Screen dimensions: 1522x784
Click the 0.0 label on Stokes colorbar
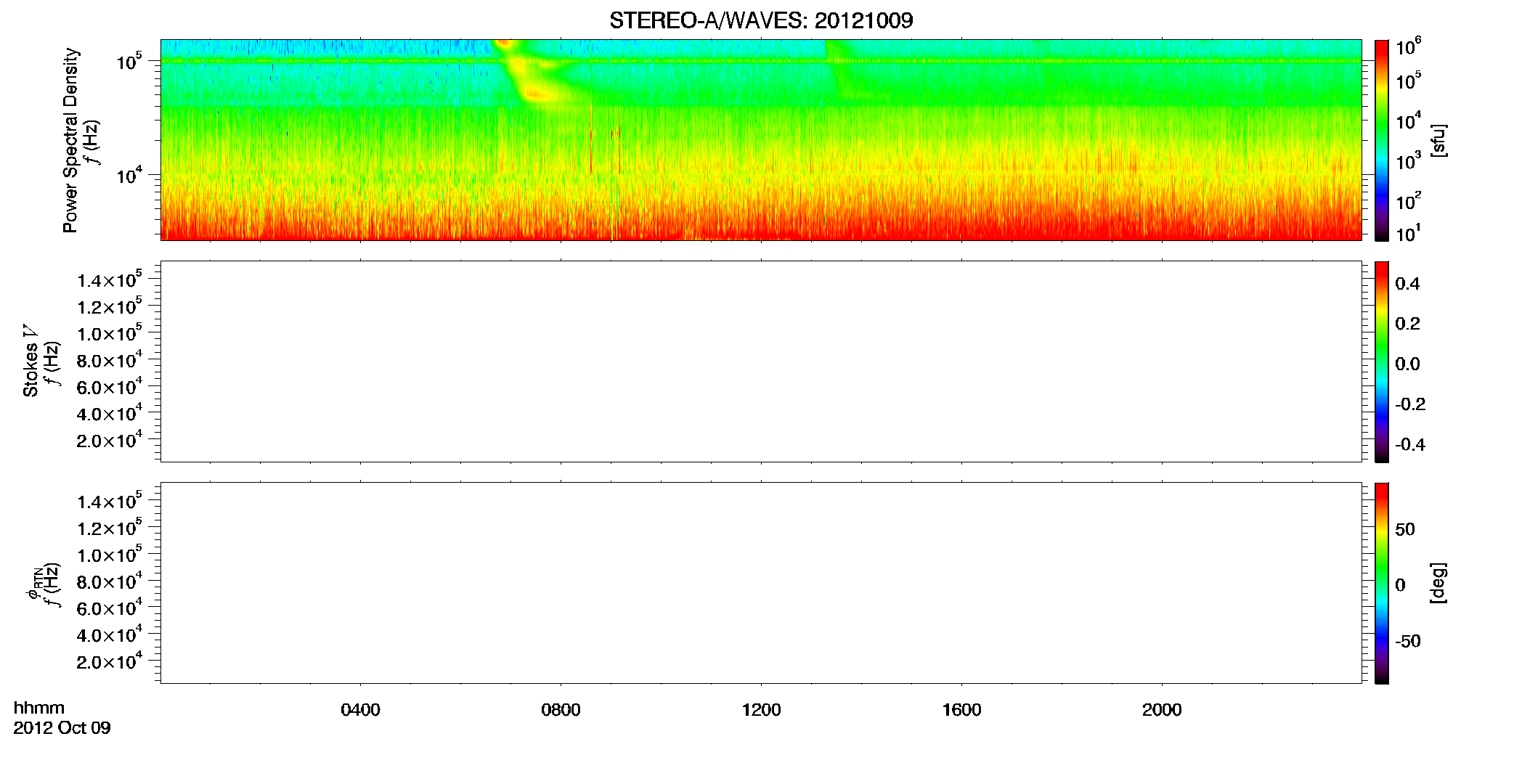[1407, 364]
